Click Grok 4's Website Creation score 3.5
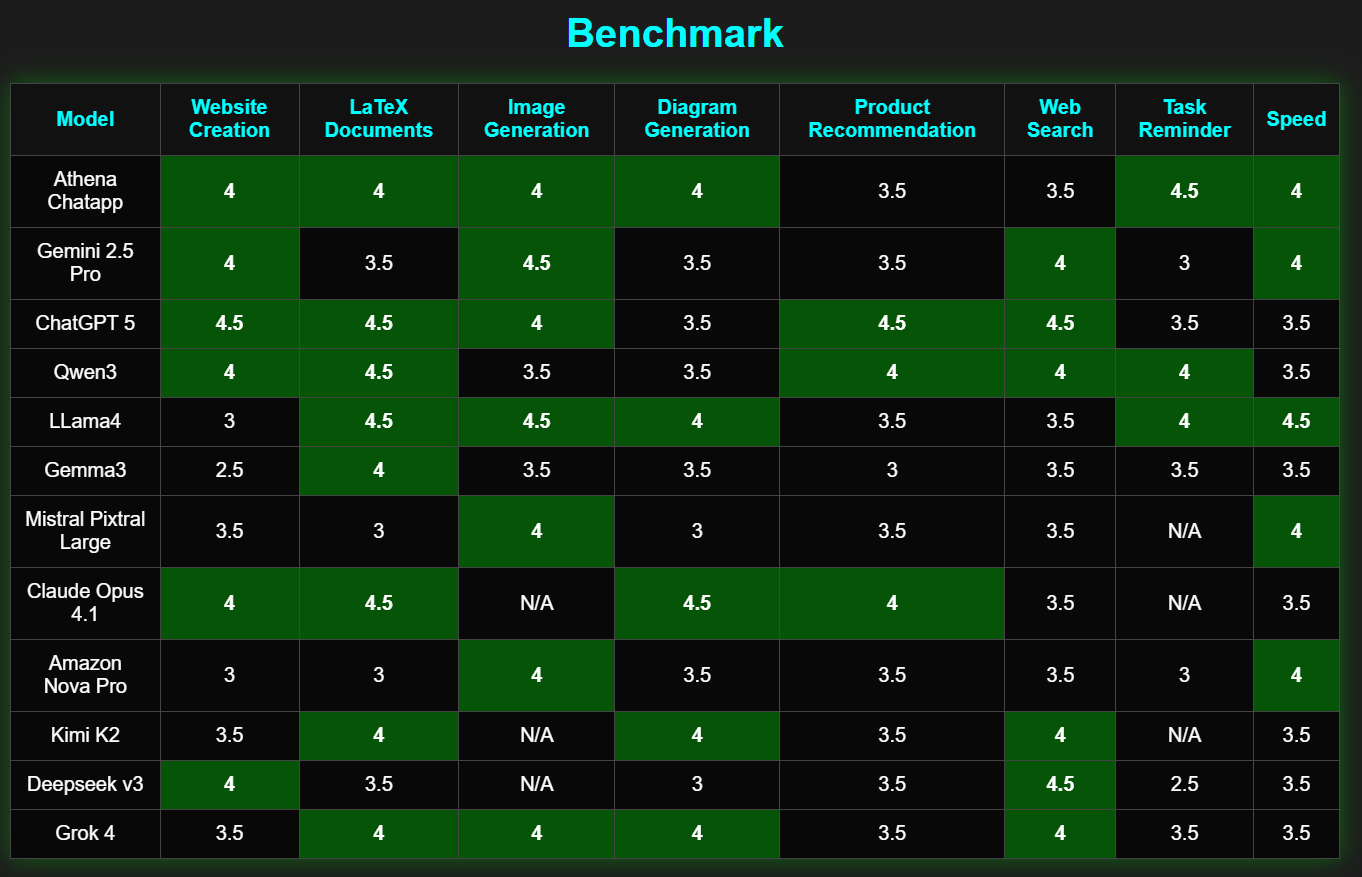The height and width of the screenshot is (877, 1362). pyautogui.click(x=229, y=834)
